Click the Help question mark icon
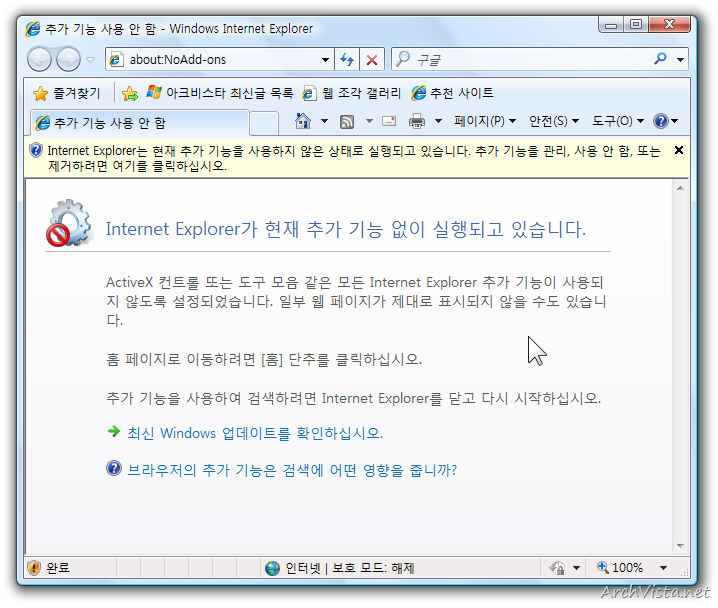This screenshot has height=608, width=718. point(661,121)
